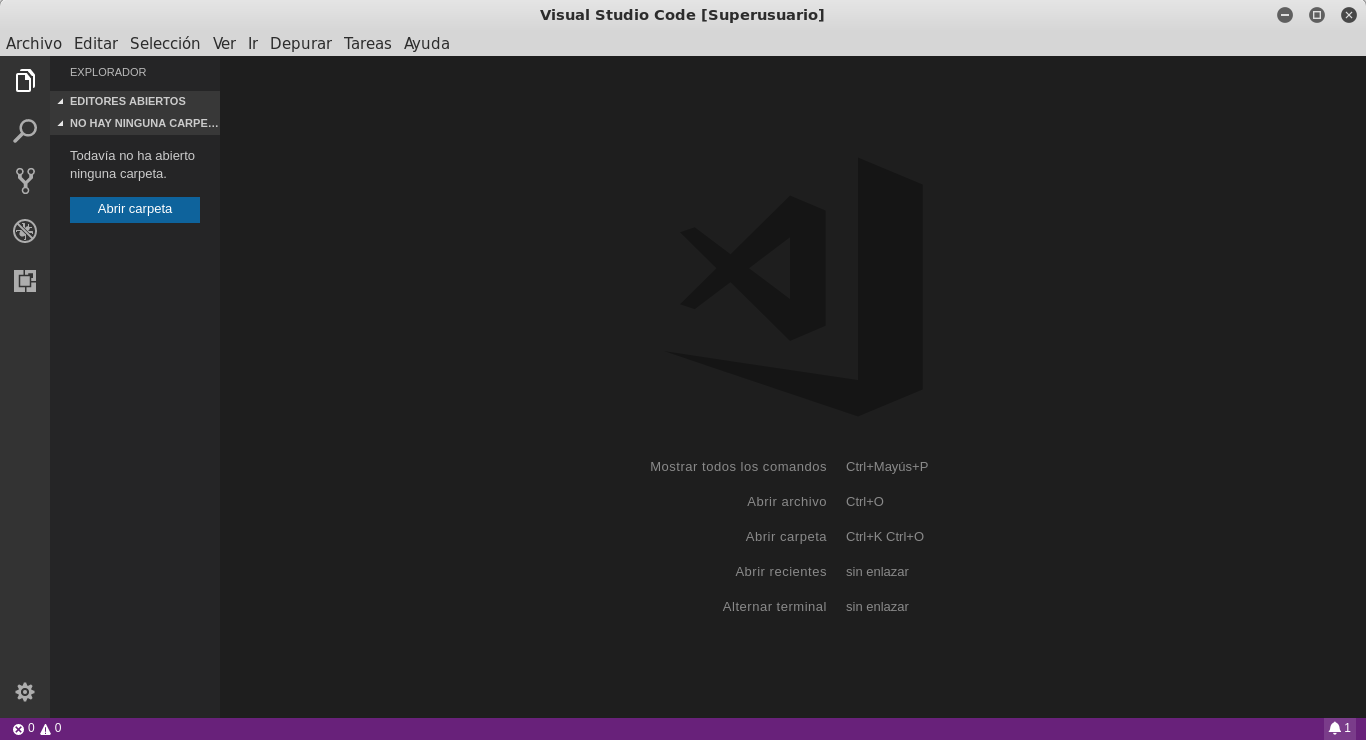Open the Manage gear icon
Image resolution: width=1366 pixels, height=740 pixels.
25,692
